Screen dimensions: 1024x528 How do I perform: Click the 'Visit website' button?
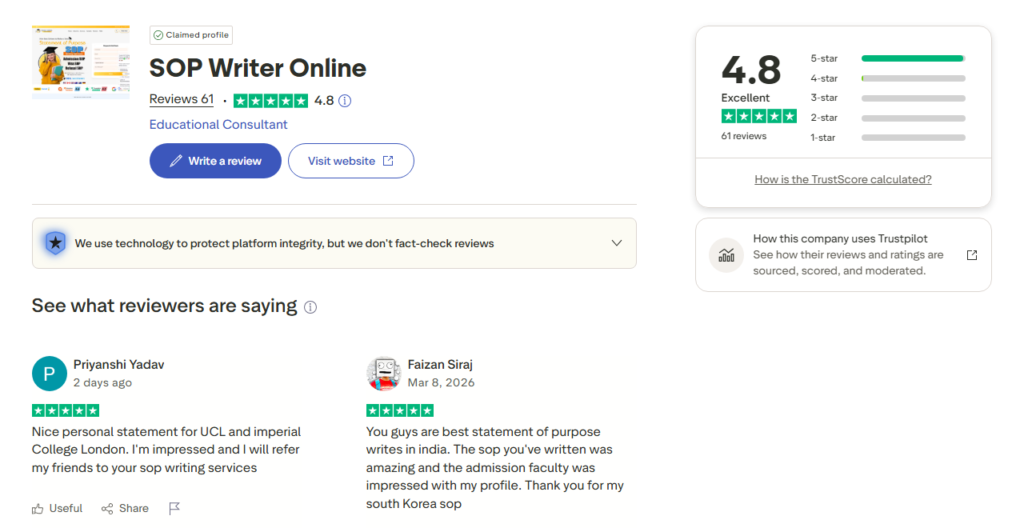click(350, 161)
